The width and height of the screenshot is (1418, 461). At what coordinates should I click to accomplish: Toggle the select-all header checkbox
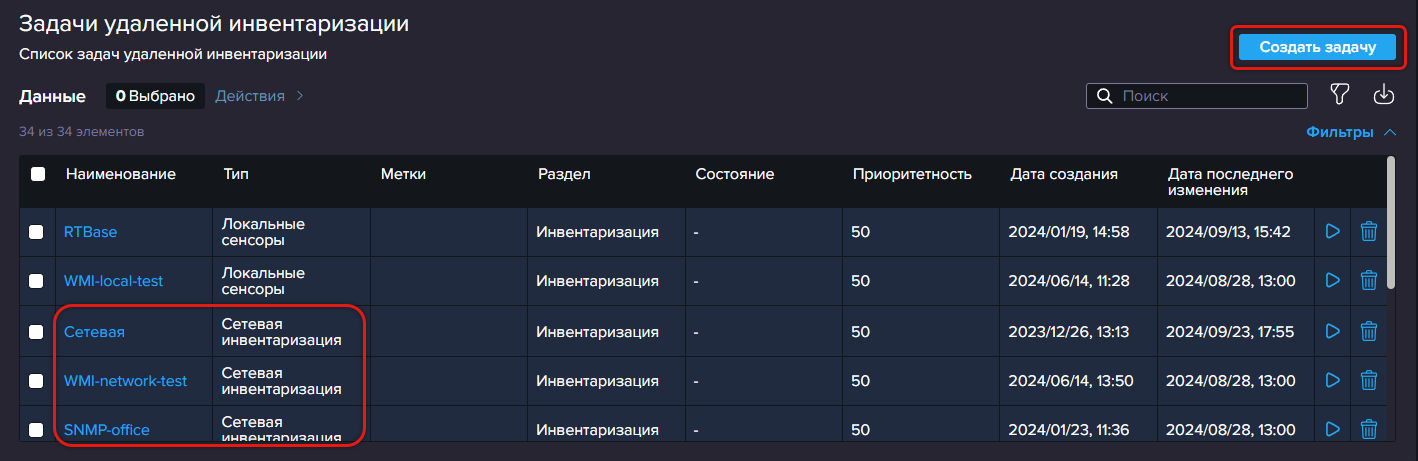(x=38, y=174)
